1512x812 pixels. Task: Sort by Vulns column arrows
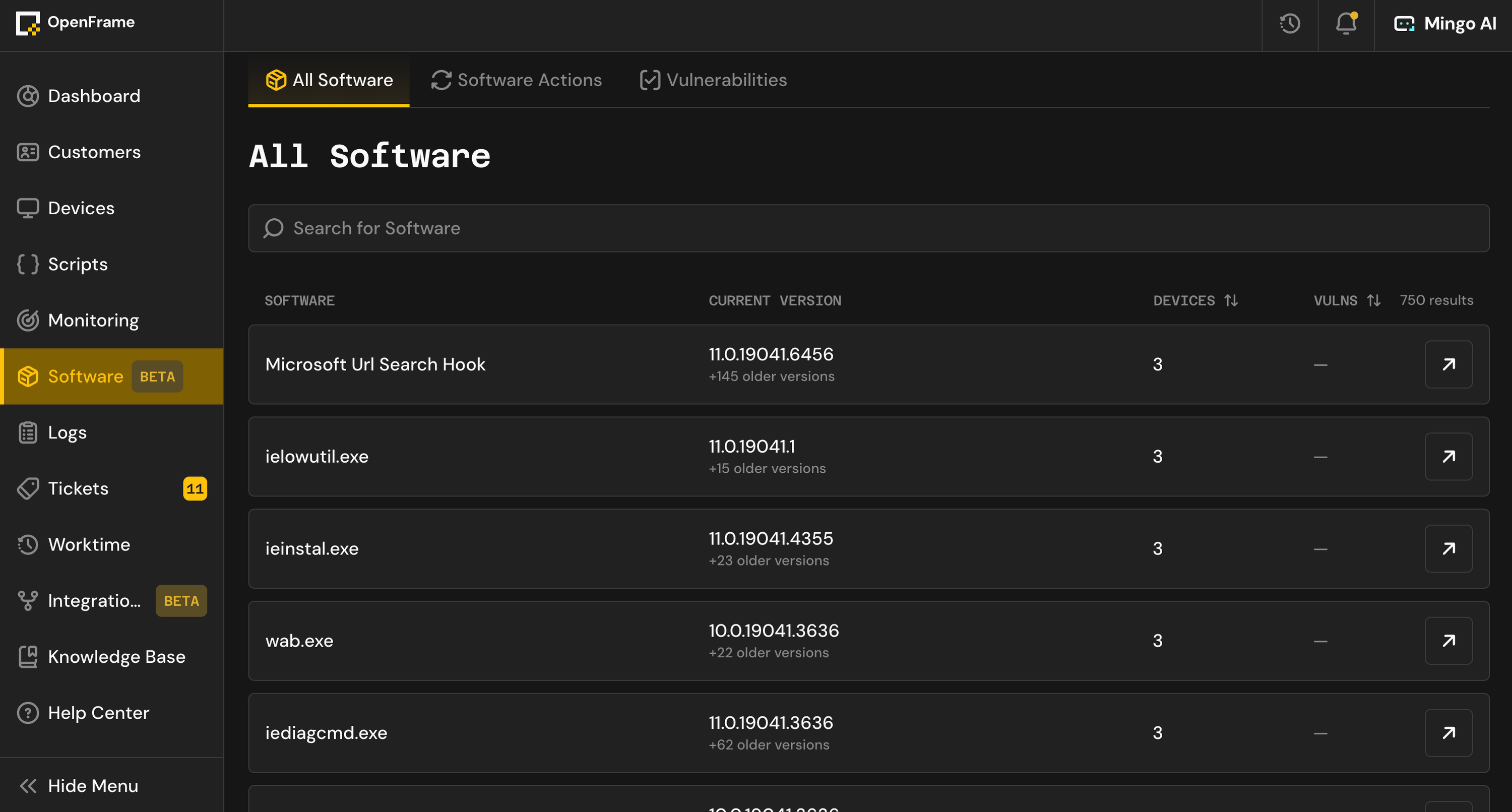(x=1373, y=300)
